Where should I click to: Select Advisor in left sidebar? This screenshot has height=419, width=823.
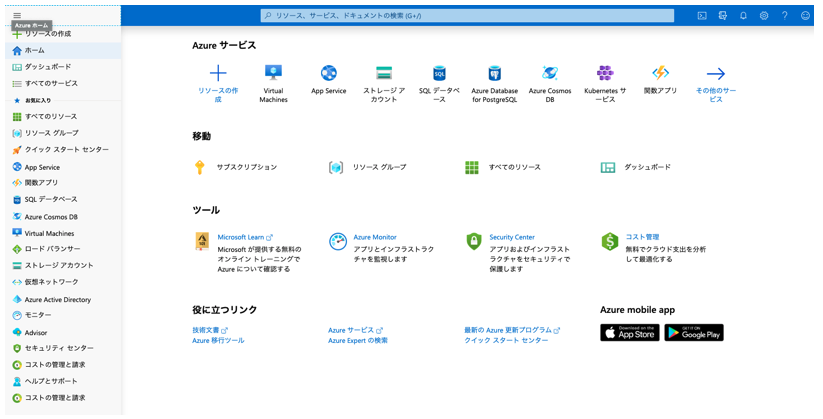(x=64, y=332)
